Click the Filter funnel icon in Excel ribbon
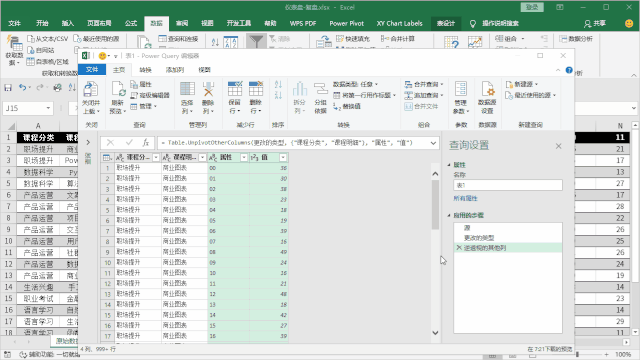This screenshot has width=640, height=360. pyautogui.click(x=256, y=42)
